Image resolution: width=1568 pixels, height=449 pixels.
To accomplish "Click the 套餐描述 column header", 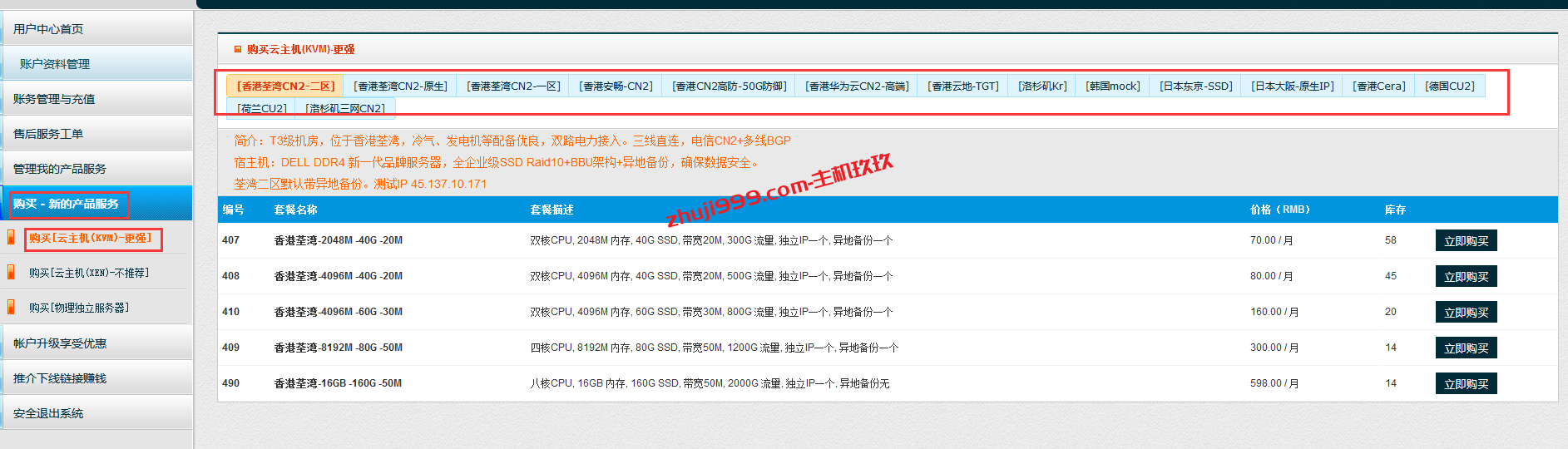I will 552,210.
